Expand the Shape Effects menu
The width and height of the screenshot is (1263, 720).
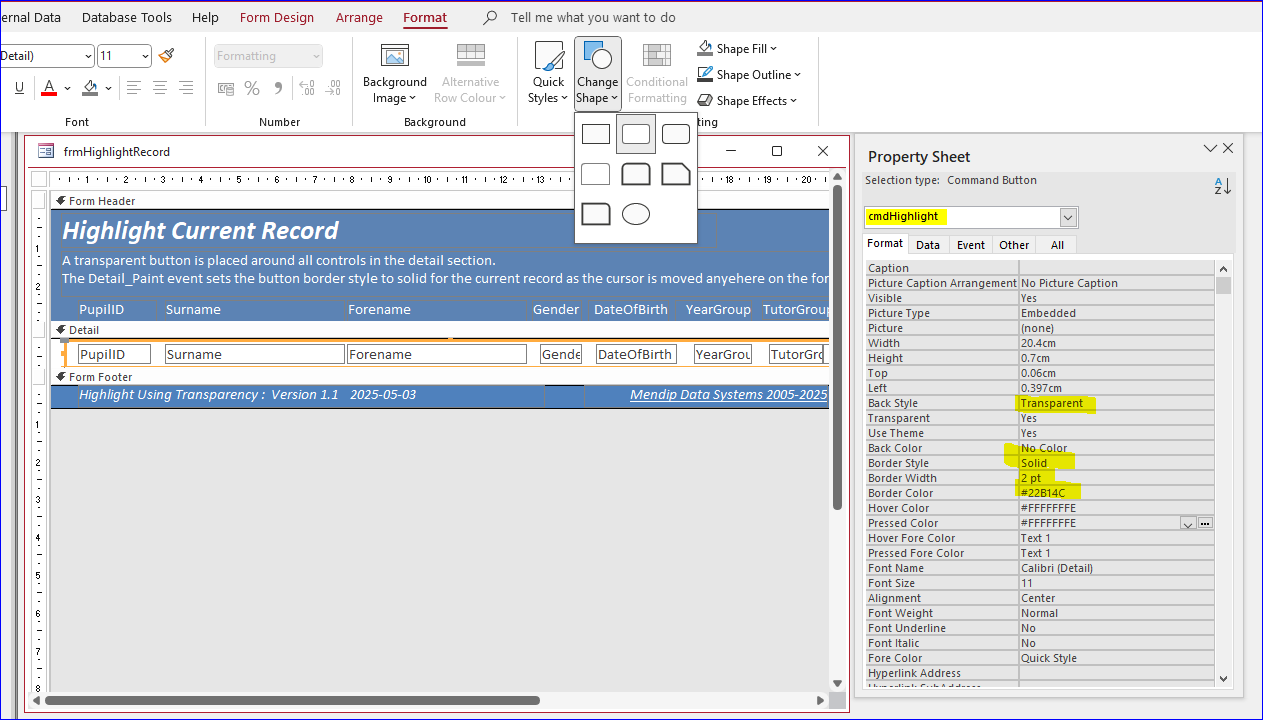click(748, 100)
